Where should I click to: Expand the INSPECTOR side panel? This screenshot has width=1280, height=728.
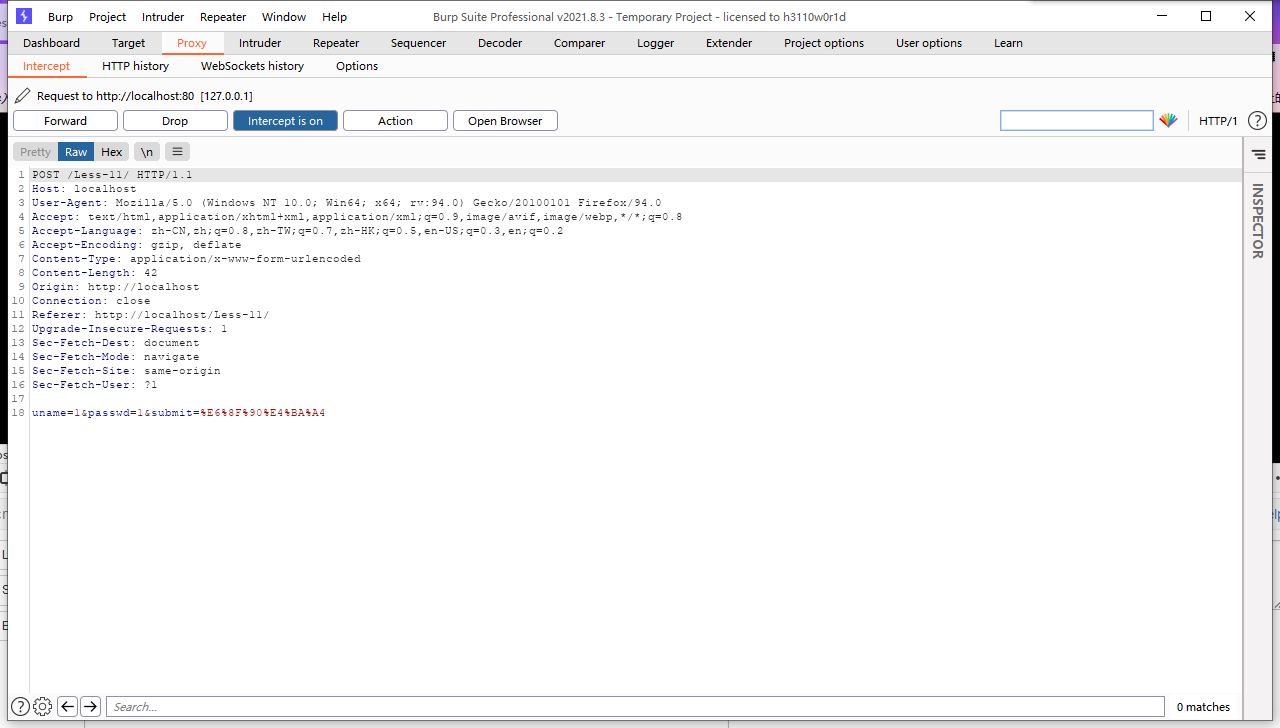[x=1258, y=221]
